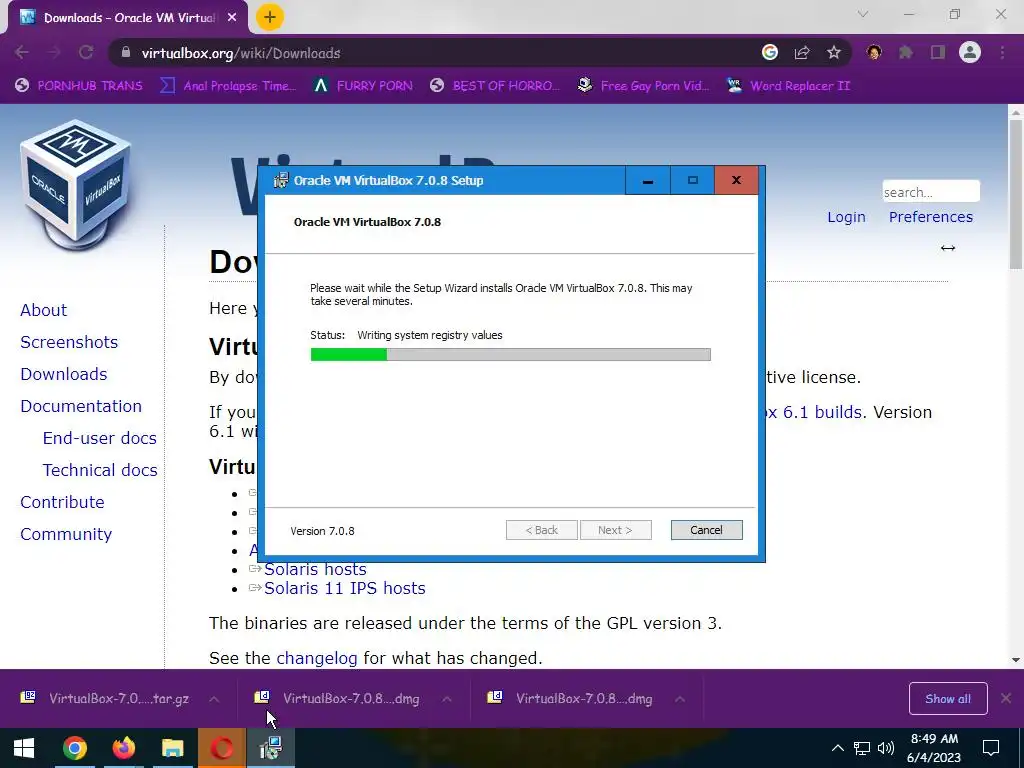The height and width of the screenshot is (768, 1024).
Task: Click the share page icon in address bar
Action: (x=802, y=53)
